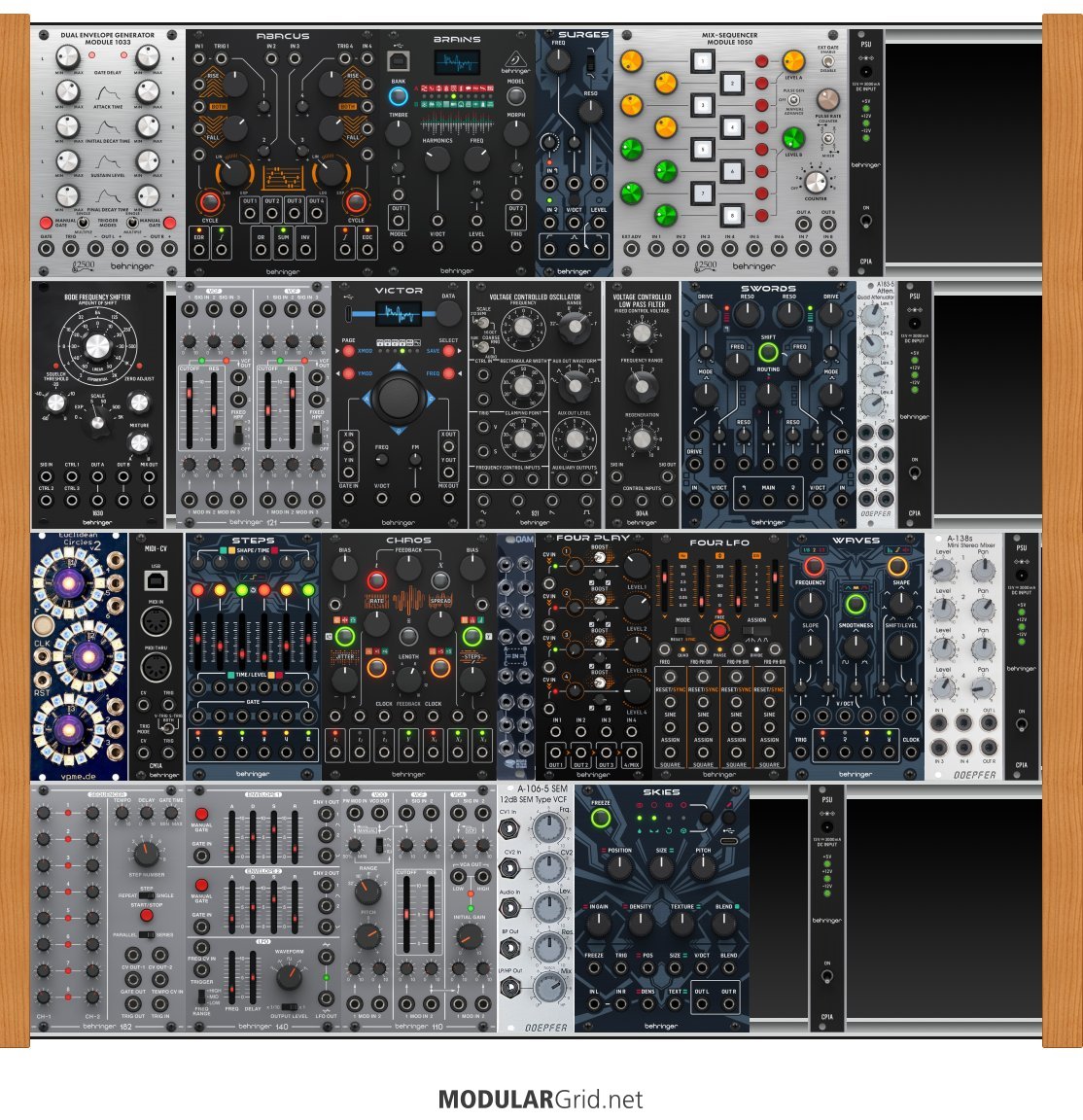The height and width of the screenshot is (1120, 1083).
Task: Click the CLK jack on Euclidean Circles
Action: click(x=43, y=658)
